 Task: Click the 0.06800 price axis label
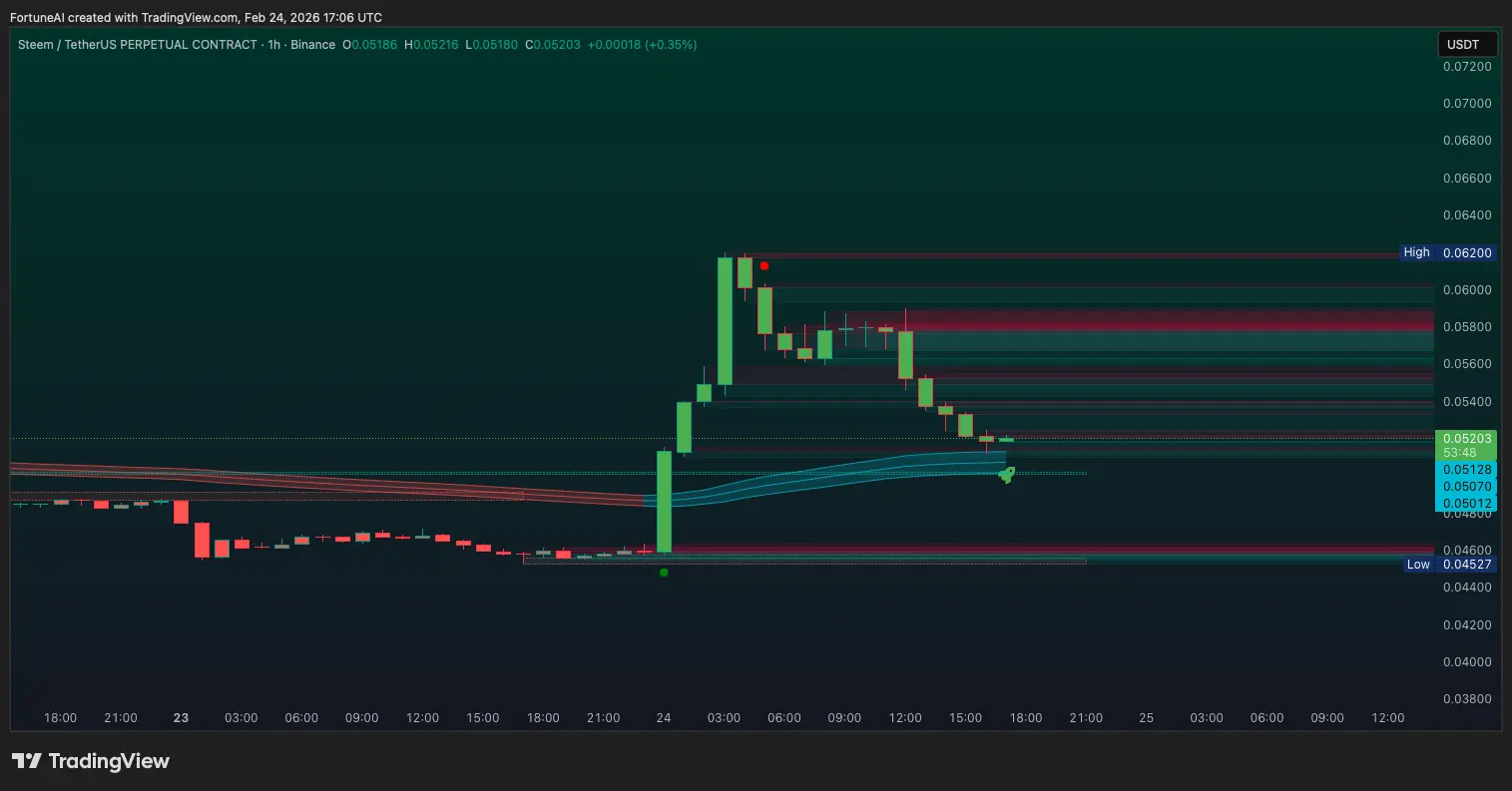coord(1467,141)
